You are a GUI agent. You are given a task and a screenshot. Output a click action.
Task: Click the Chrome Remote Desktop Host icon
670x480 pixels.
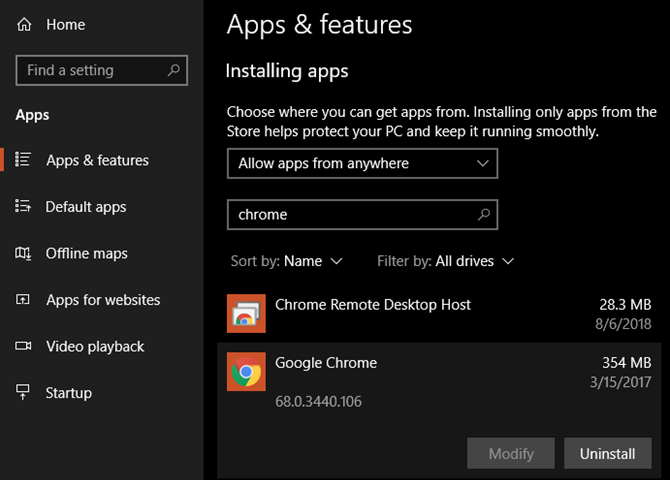pos(246,314)
